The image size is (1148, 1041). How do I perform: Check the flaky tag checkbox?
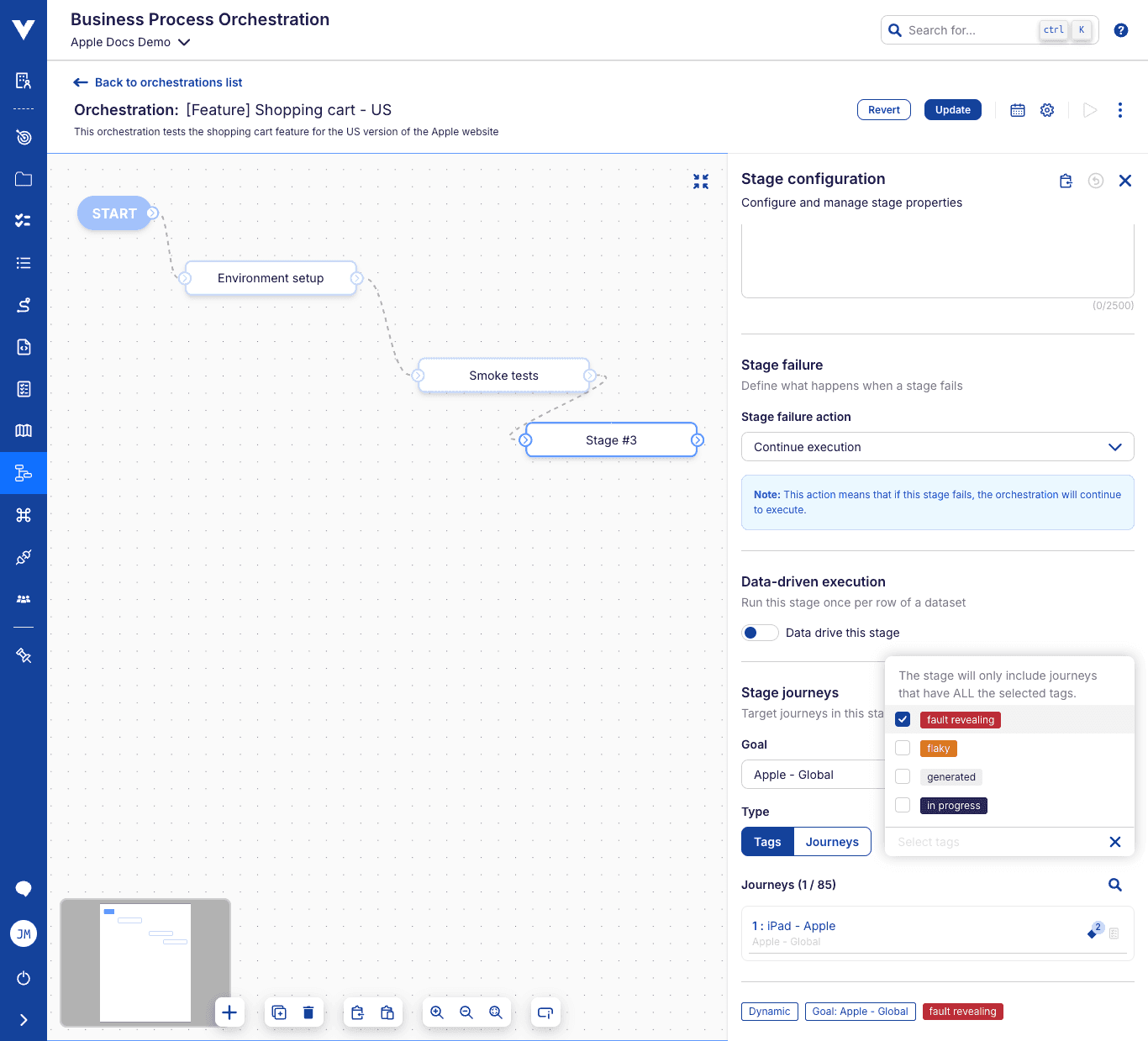pyautogui.click(x=903, y=748)
